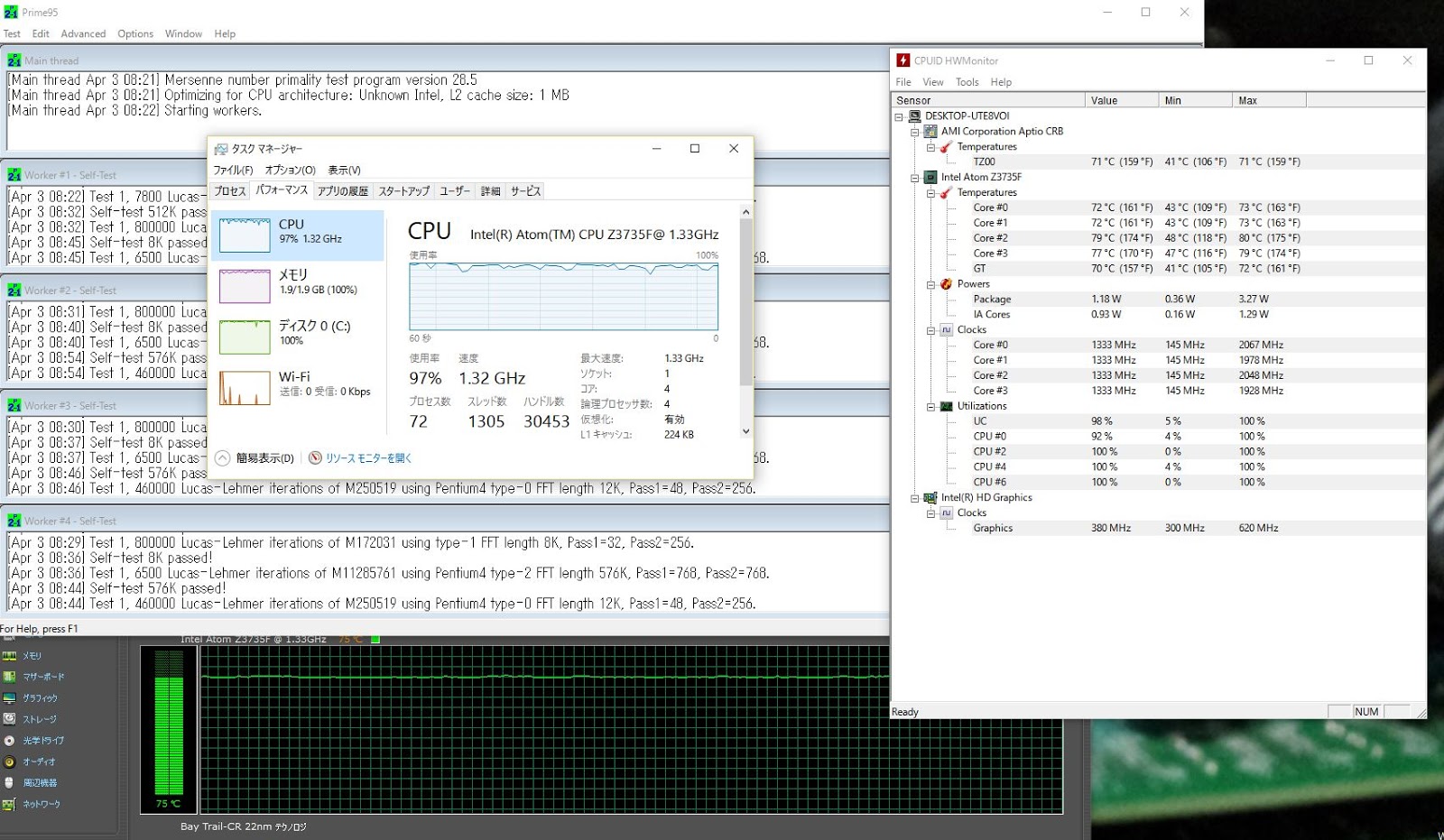
Task: Open Task Manager ファイル(F) menu
Action: pyautogui.click(x=233, y=171)
